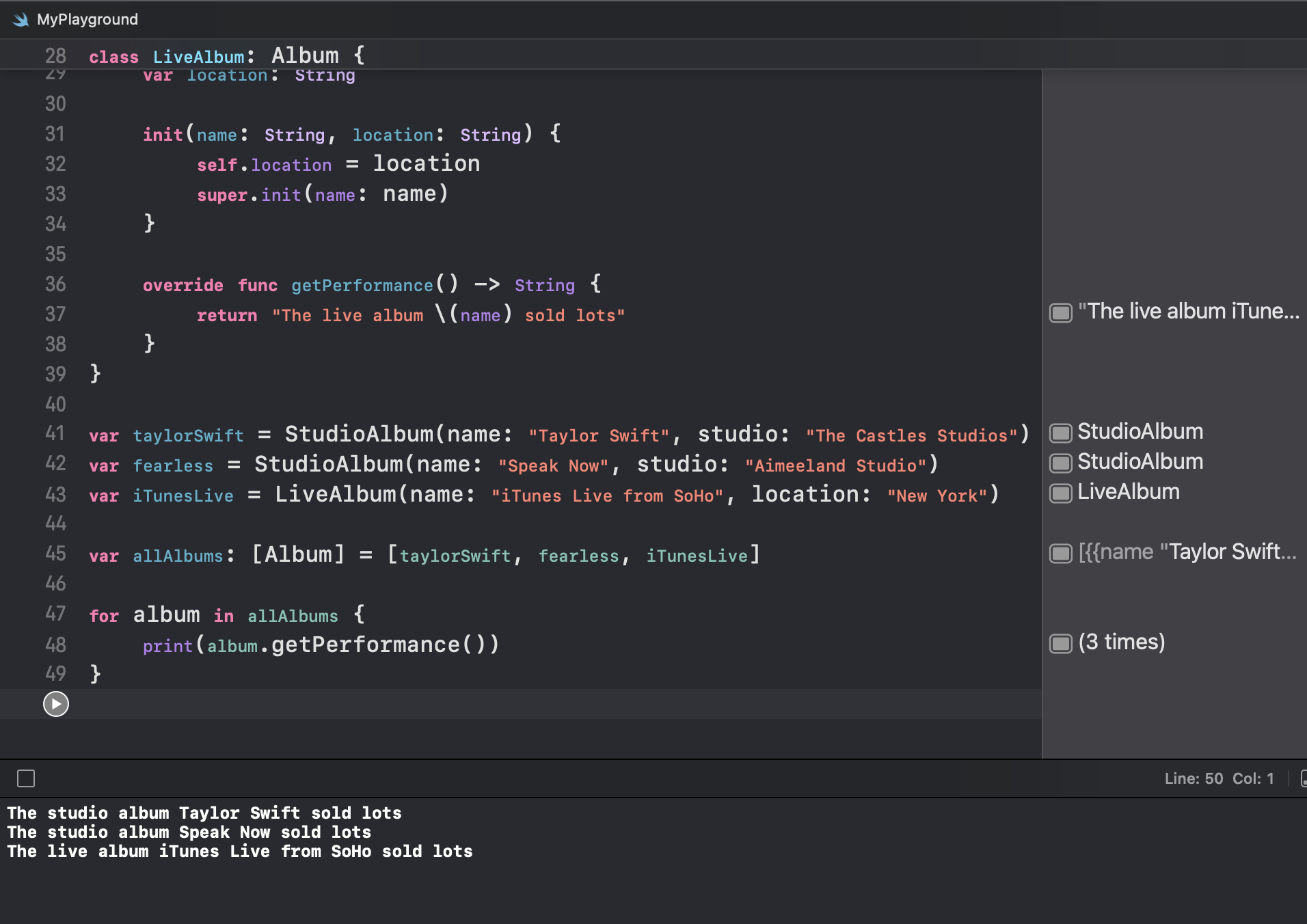Click line number 41 in gutter
Image resolution: width=1307 pixels, height=924 pixels.
55,433
